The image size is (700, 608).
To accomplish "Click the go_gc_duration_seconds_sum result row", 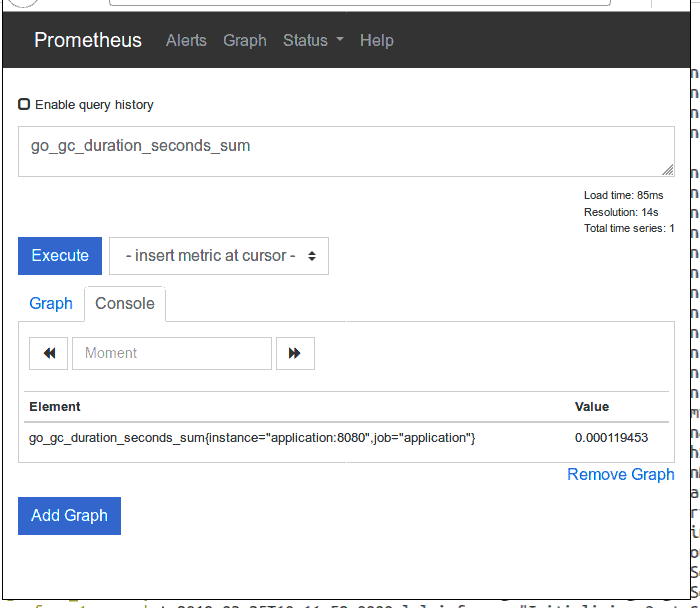I will pos(252,438).
